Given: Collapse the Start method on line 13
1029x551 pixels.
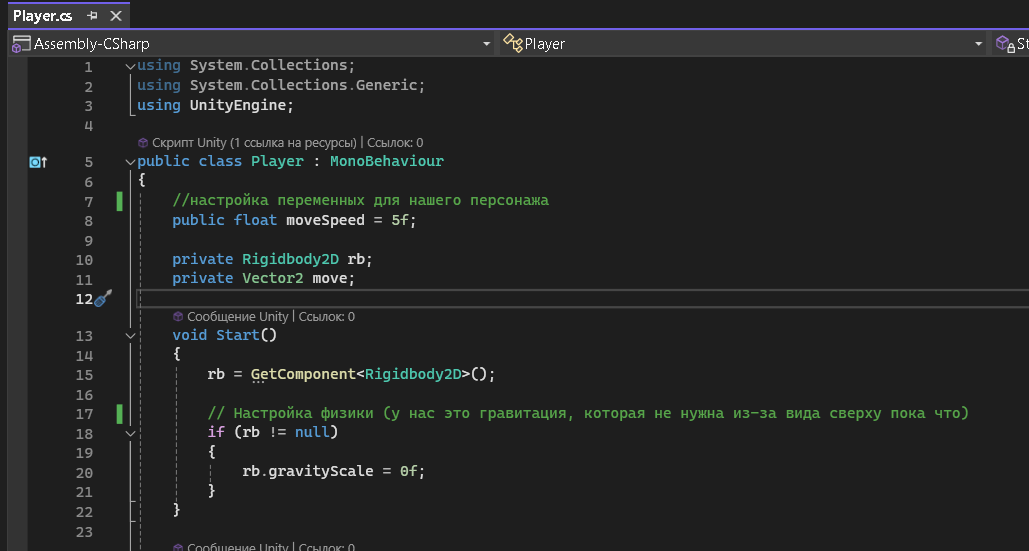Looking at the screenshot, I should point(131,336).
